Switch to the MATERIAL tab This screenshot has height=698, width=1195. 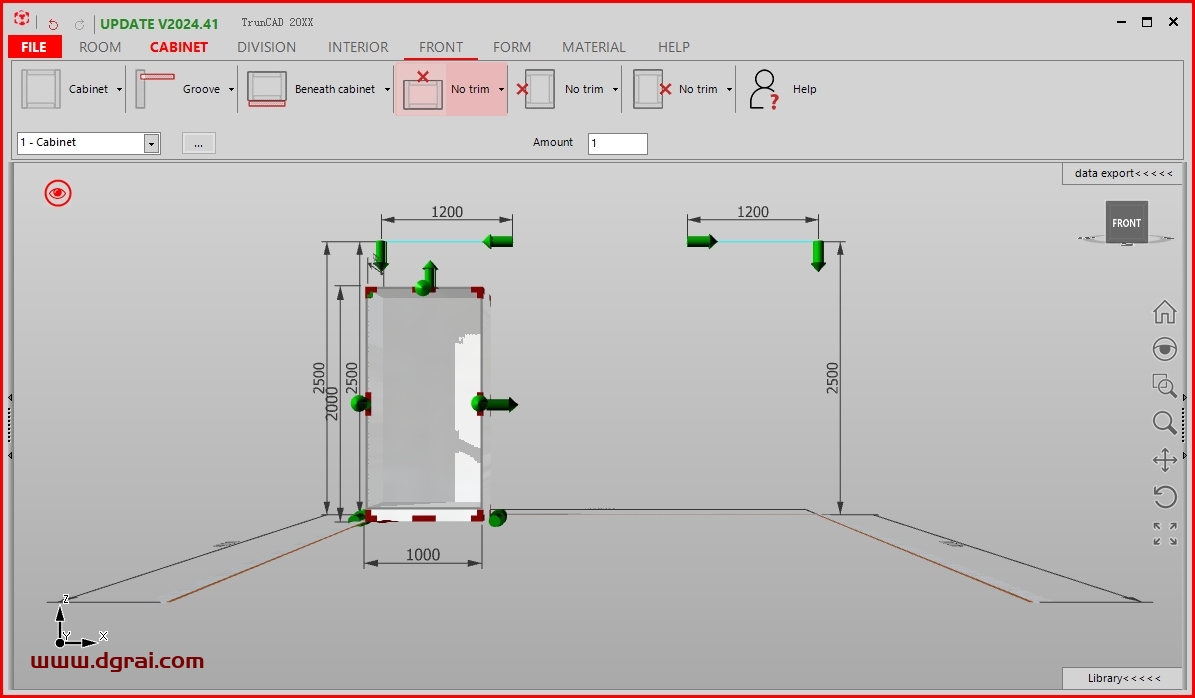coord(594,47)
